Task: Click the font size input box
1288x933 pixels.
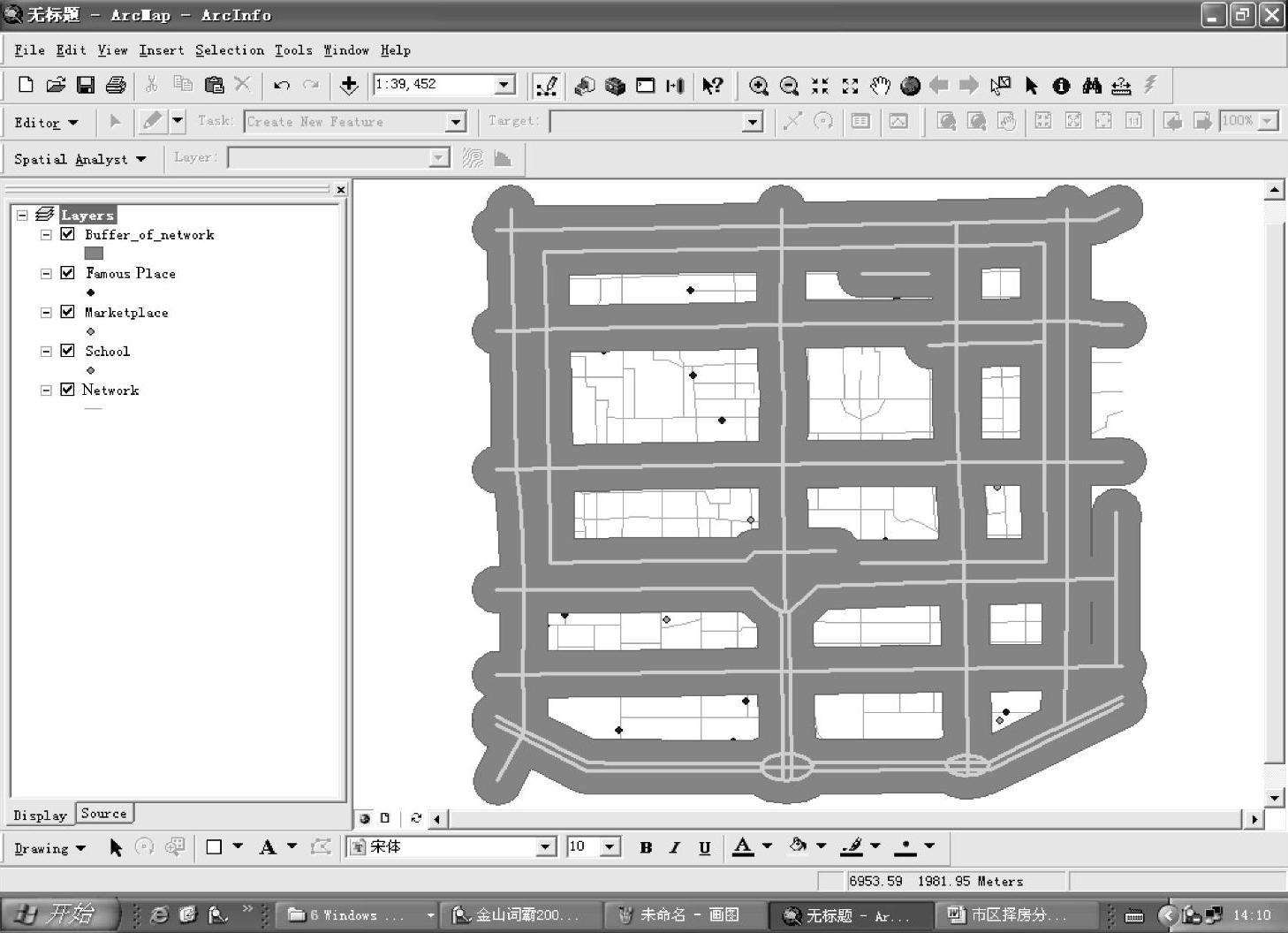Action: point(583,846)
